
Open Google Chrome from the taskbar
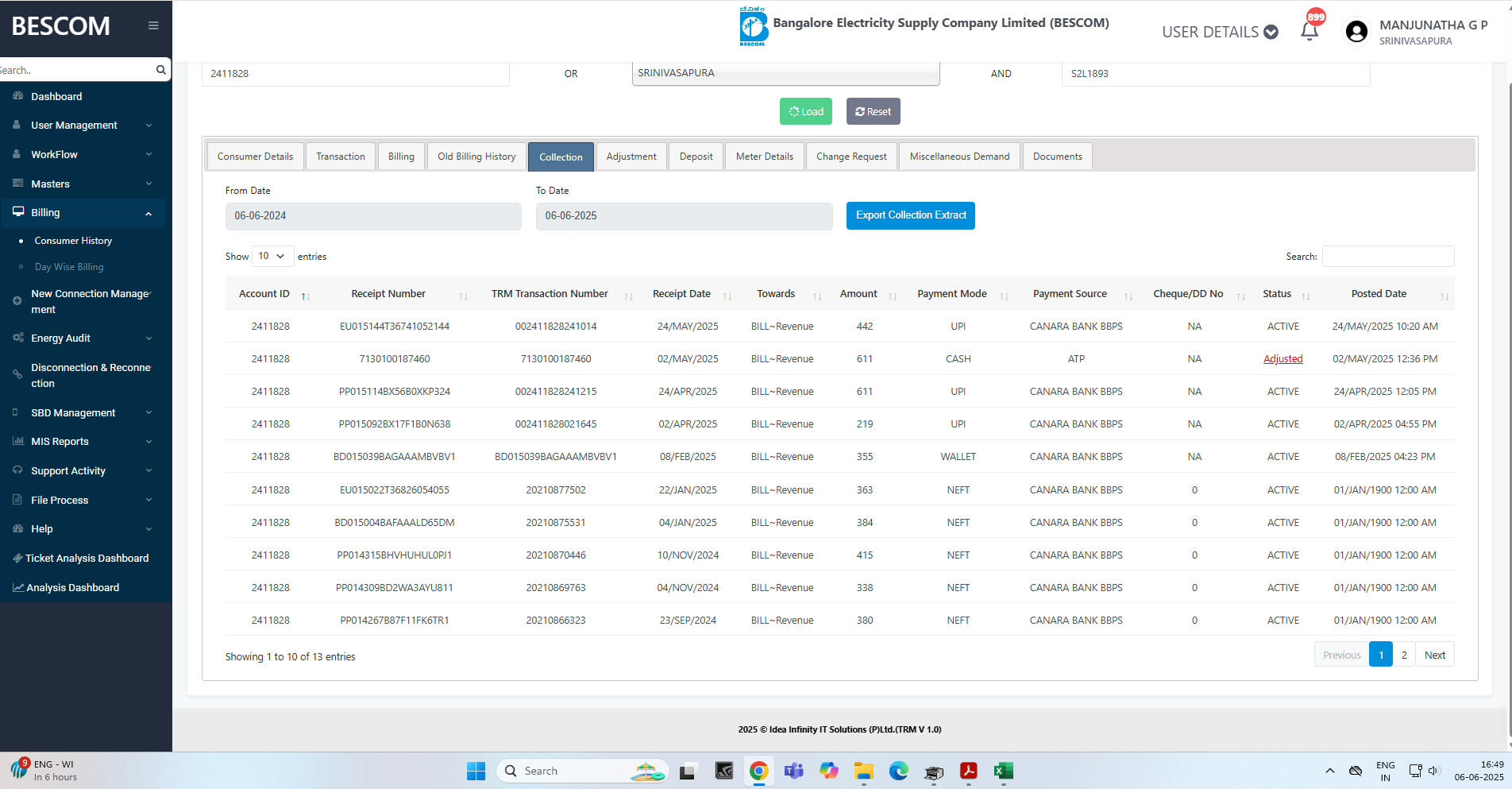758,771
